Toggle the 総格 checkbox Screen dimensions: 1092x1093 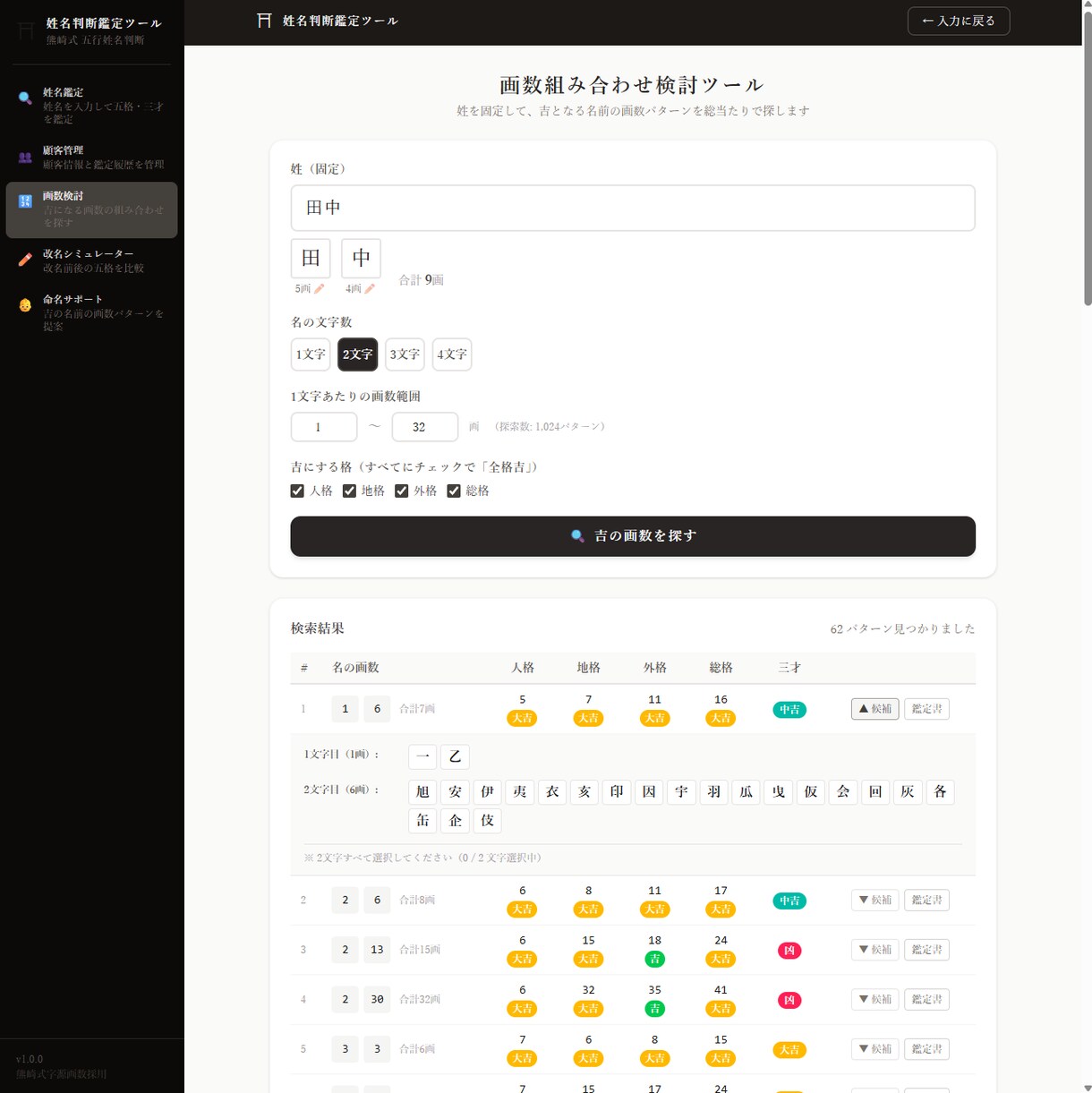coord(454,491)
